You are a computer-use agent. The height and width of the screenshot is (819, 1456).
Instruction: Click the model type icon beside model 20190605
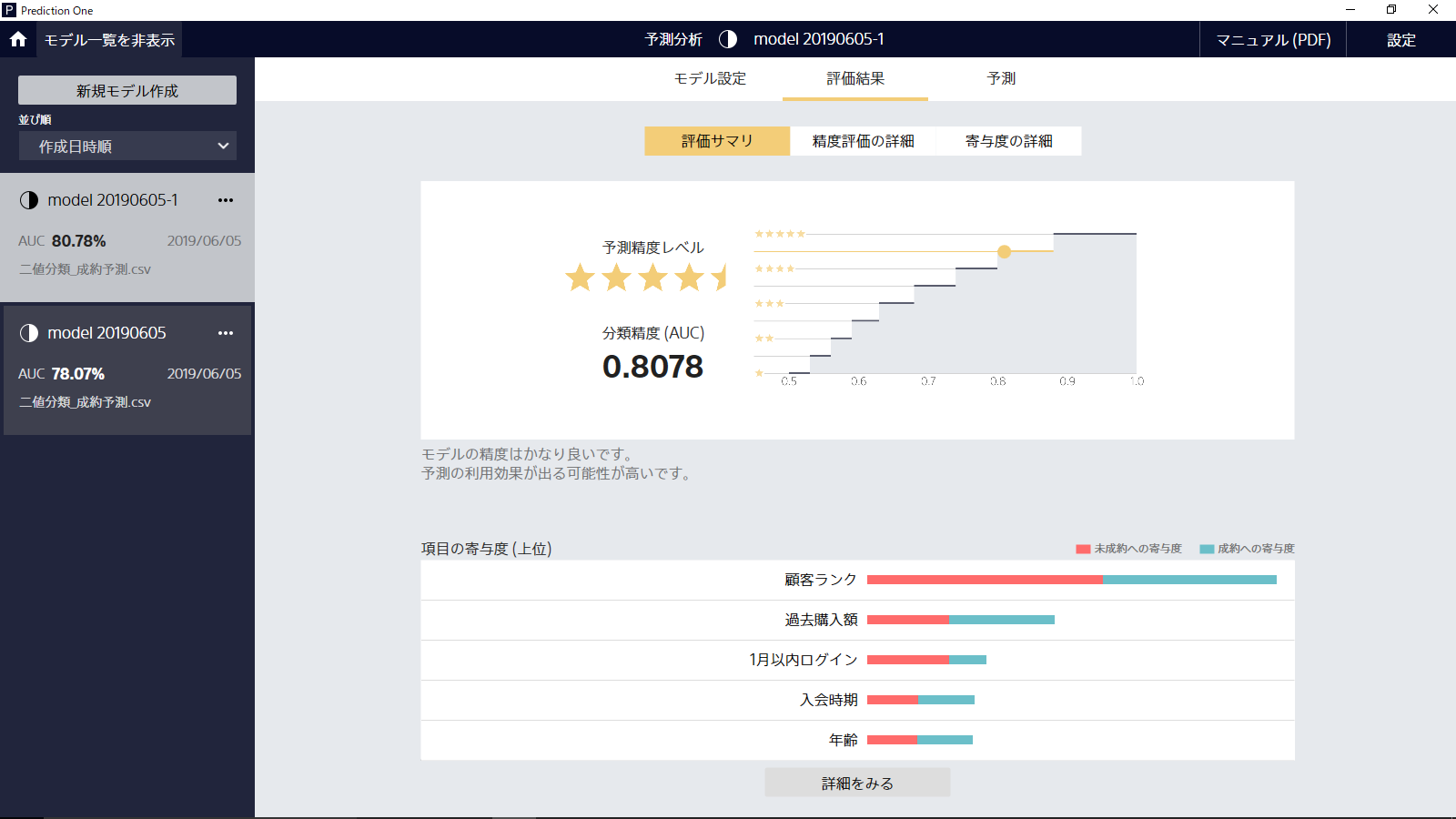coord(26,333)
